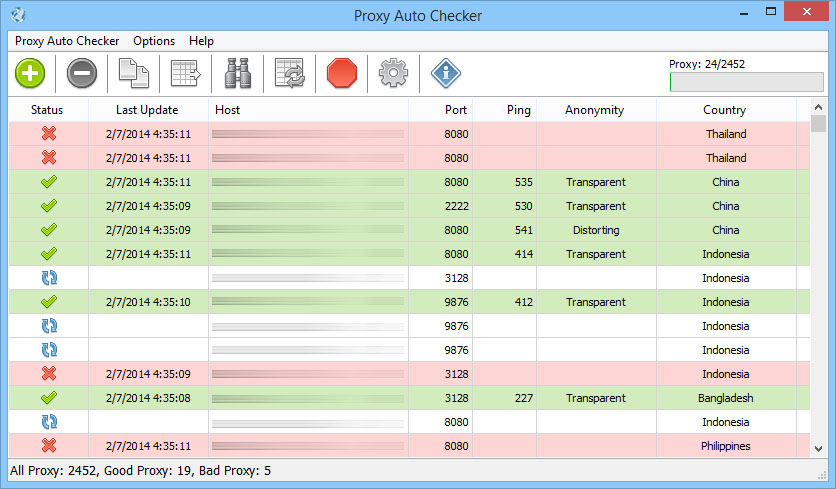Click the red X status at 4:35:09 Indonesia row
836x489 pixels.
click(x=49, y=373)
